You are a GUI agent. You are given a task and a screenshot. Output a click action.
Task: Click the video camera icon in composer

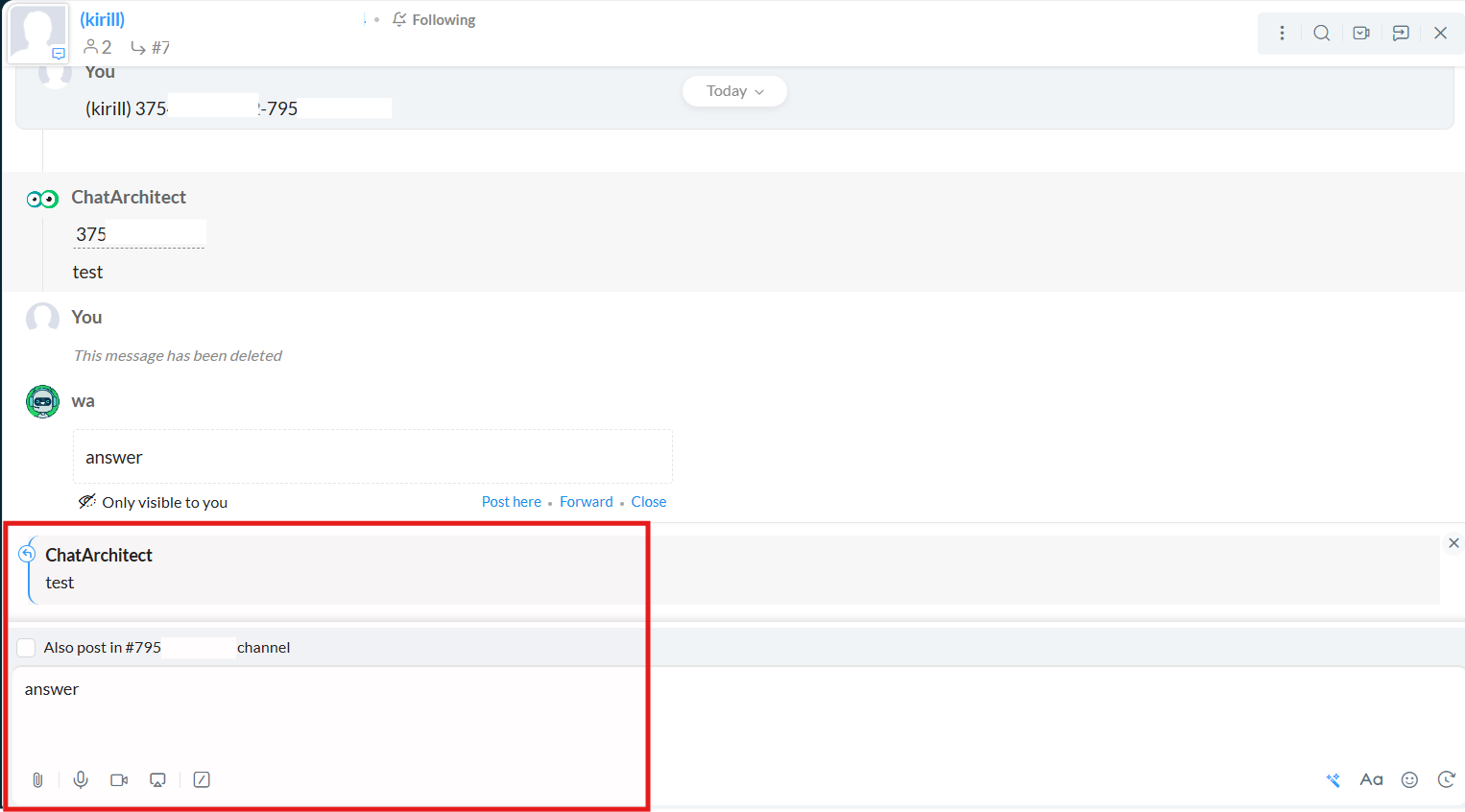click(x=119, y=780)
